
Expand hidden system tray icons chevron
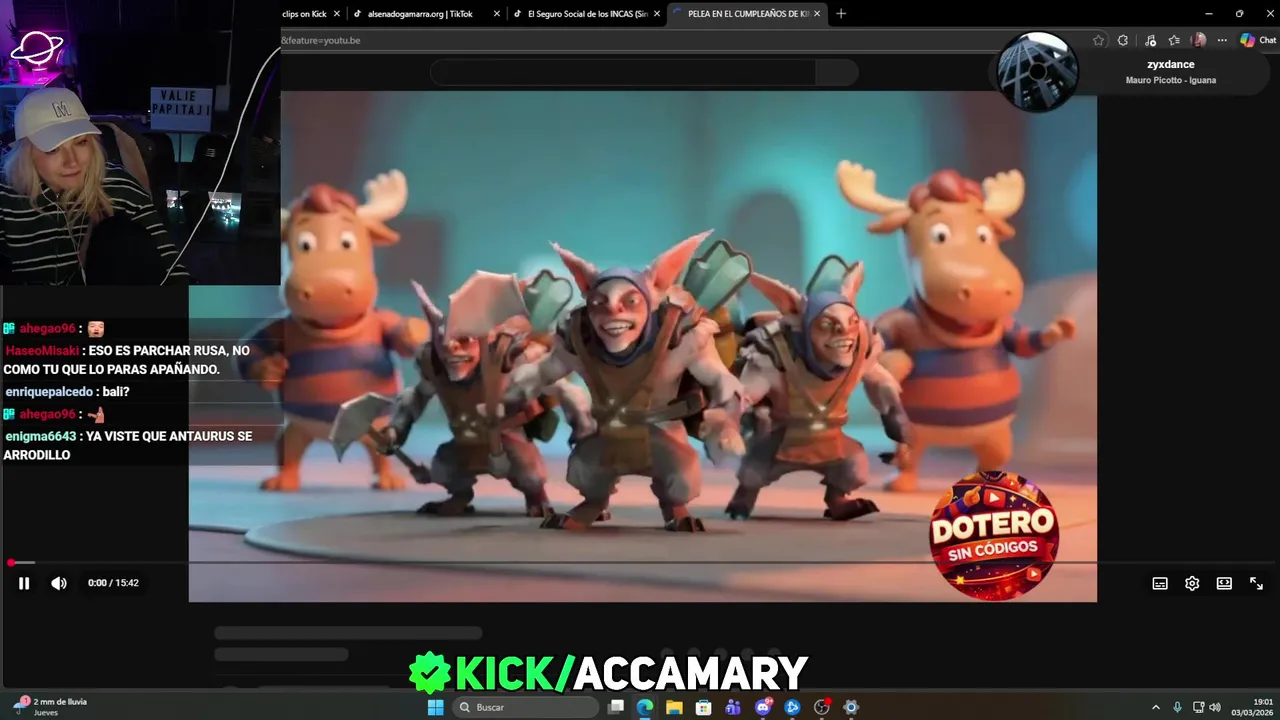pos(1156,707)
